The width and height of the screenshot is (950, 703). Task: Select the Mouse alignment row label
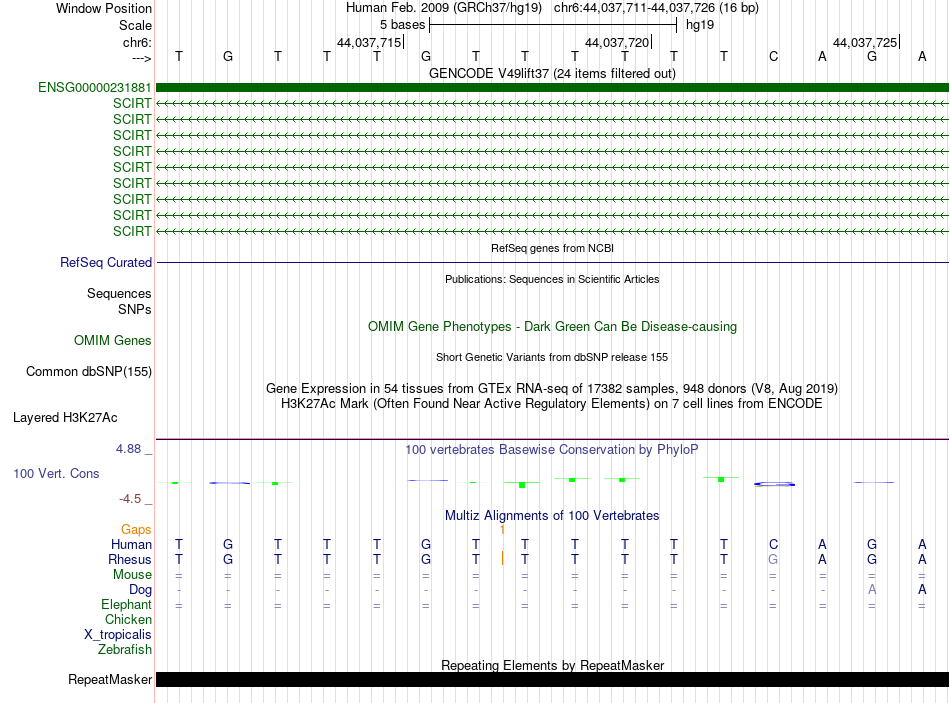click(x=132, y=575)
